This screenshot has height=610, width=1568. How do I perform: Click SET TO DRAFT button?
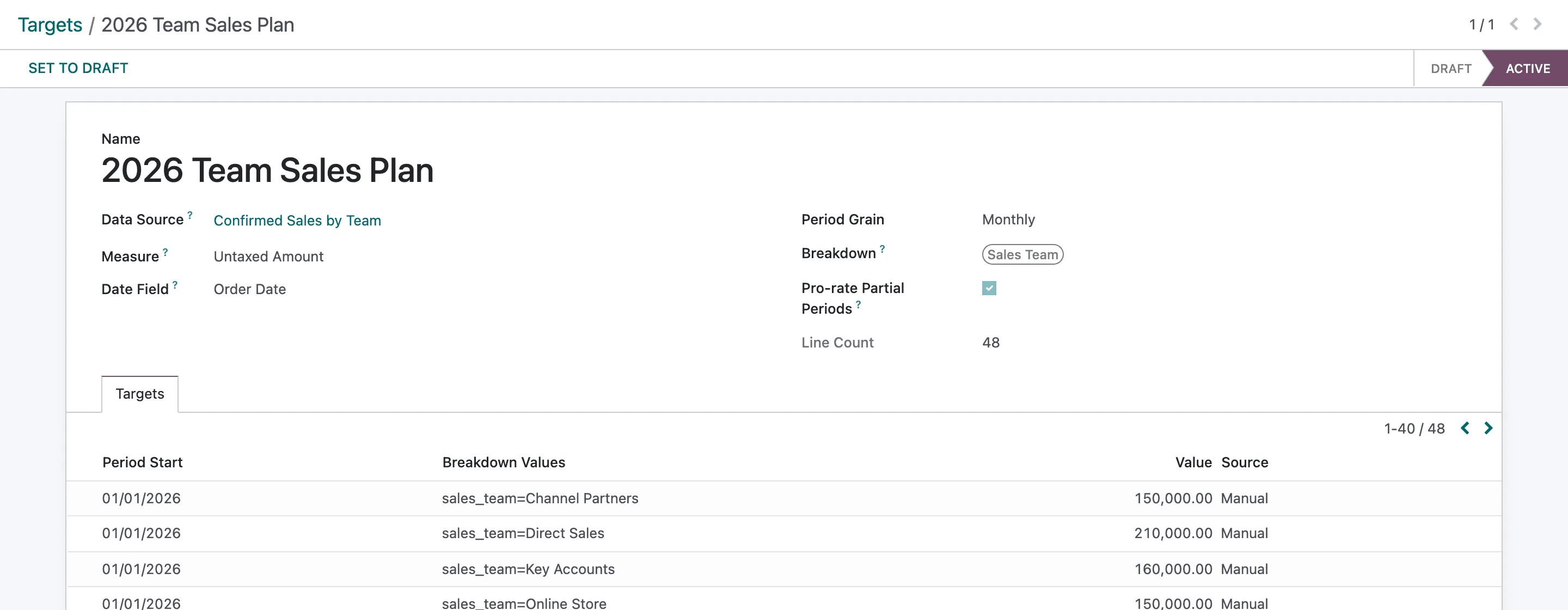(78, 68)
